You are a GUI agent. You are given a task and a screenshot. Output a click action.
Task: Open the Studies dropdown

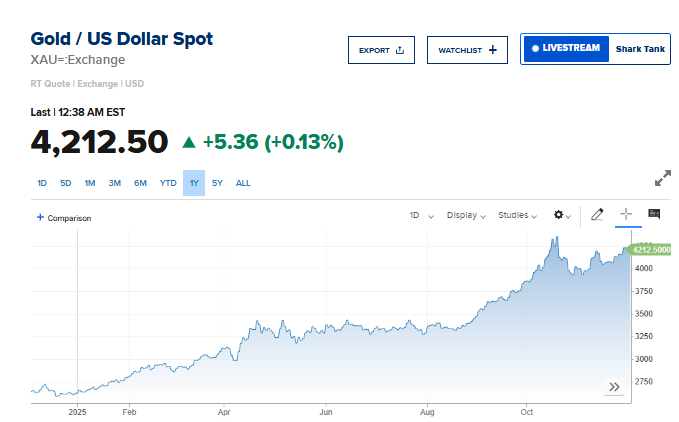[x=517, y=215]
